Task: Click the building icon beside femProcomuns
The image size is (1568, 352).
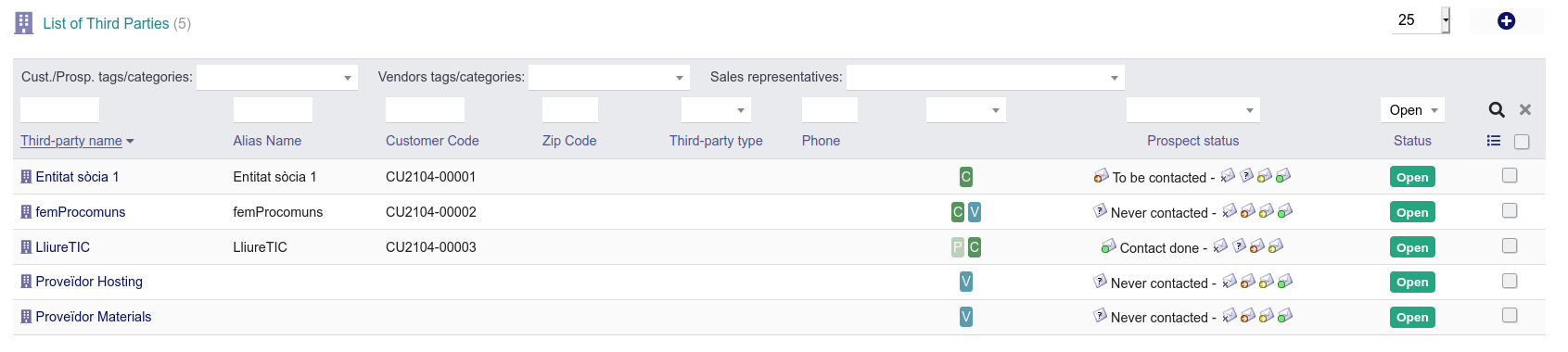Action: click(26, 212)
